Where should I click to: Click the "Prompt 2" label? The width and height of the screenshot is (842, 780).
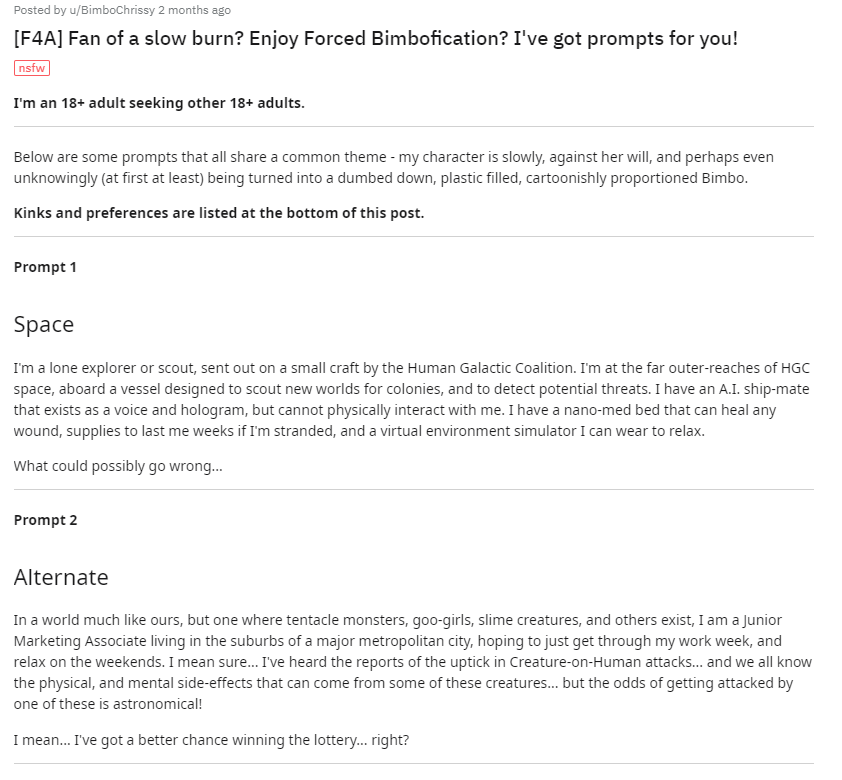click(45, 520)
